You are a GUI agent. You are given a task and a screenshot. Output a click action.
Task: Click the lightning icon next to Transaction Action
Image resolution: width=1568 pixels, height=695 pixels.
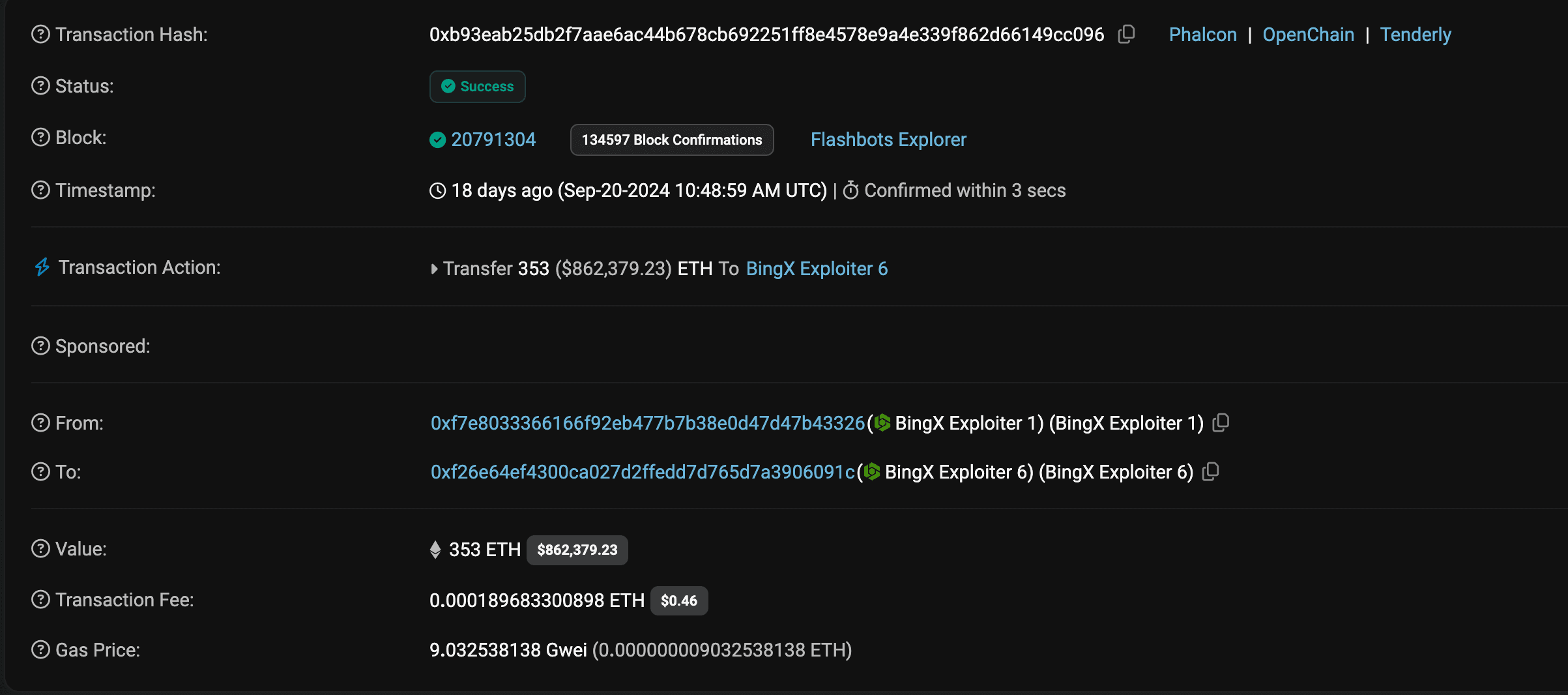click(42, 267)
